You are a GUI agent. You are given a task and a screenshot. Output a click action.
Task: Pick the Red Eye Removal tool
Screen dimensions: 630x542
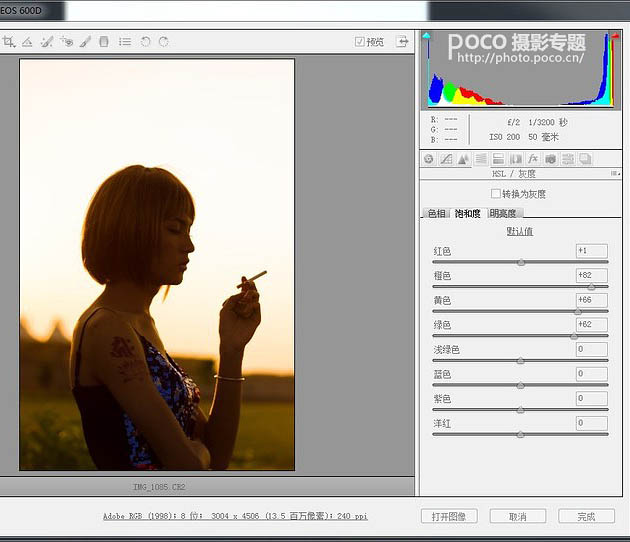(x=66, y=42)
